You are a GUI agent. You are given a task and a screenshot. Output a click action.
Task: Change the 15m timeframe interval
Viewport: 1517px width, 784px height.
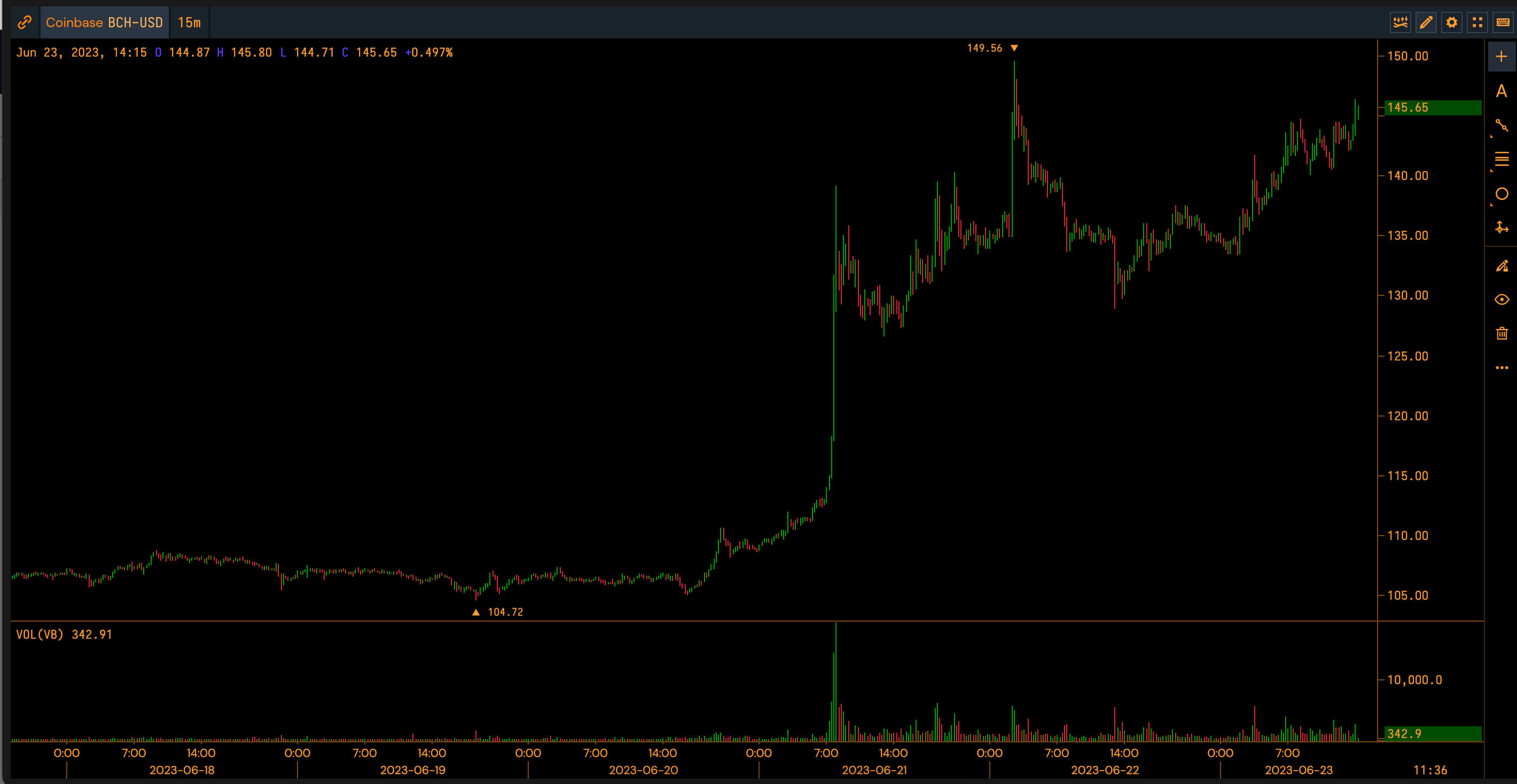click(x=189, y=22)
